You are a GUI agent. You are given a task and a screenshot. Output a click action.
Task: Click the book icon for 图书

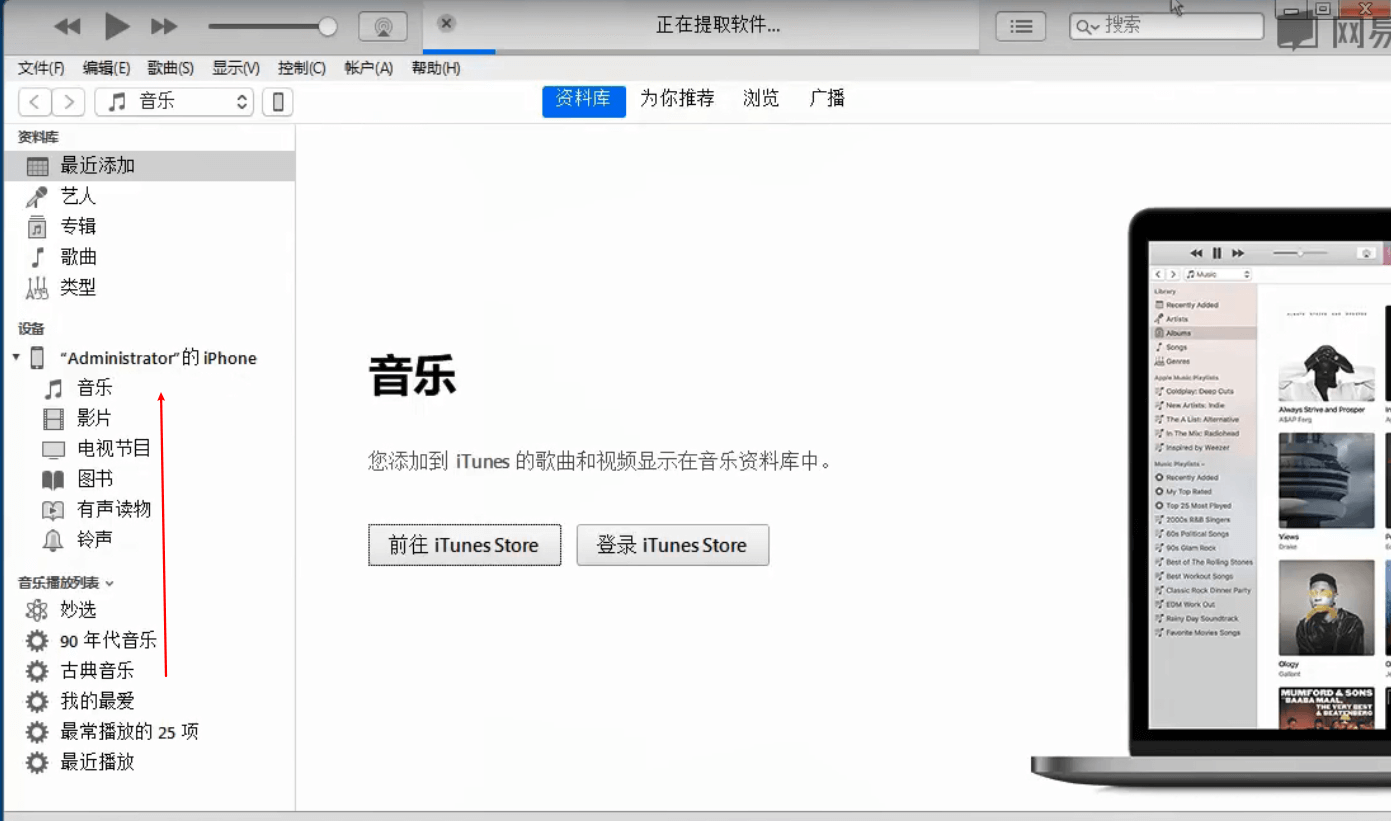tap(53, 480)
